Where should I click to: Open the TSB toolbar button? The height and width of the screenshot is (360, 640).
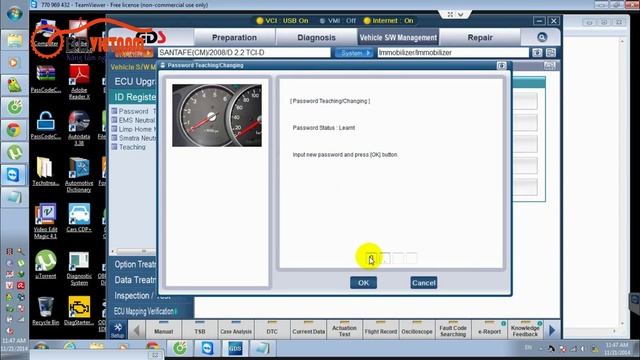[200, 330]
